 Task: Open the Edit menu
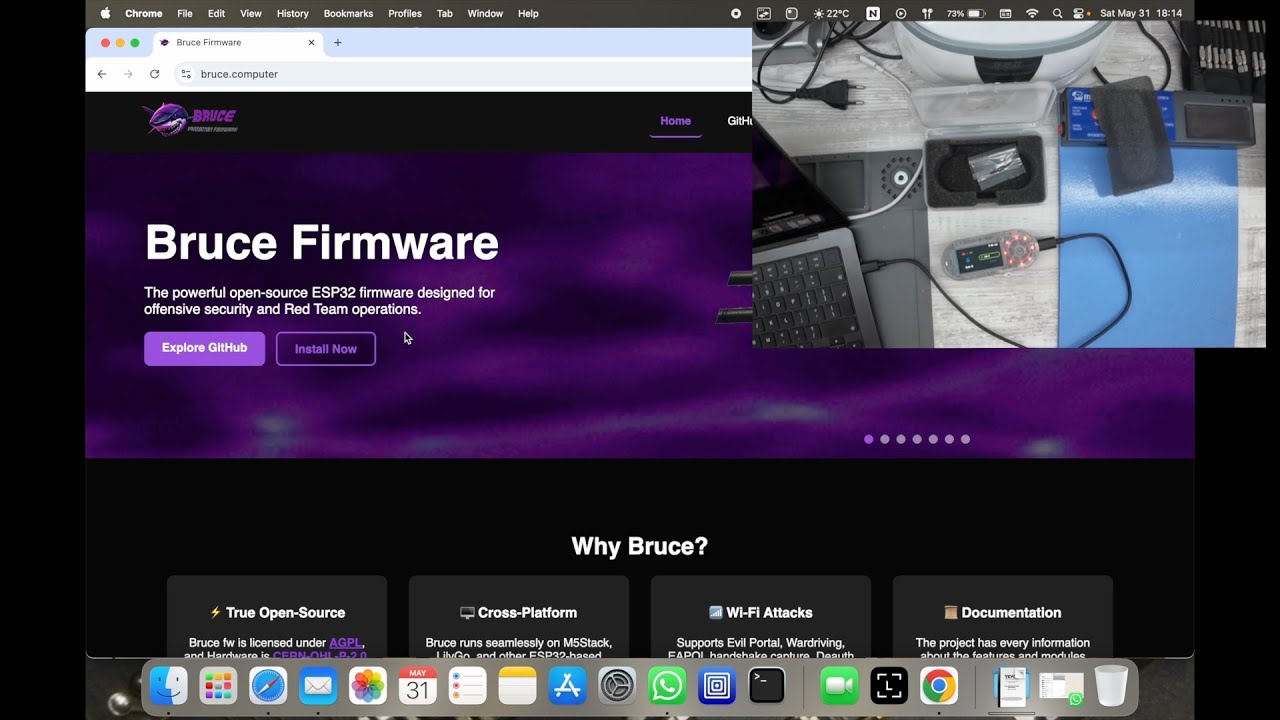(216, 13)
